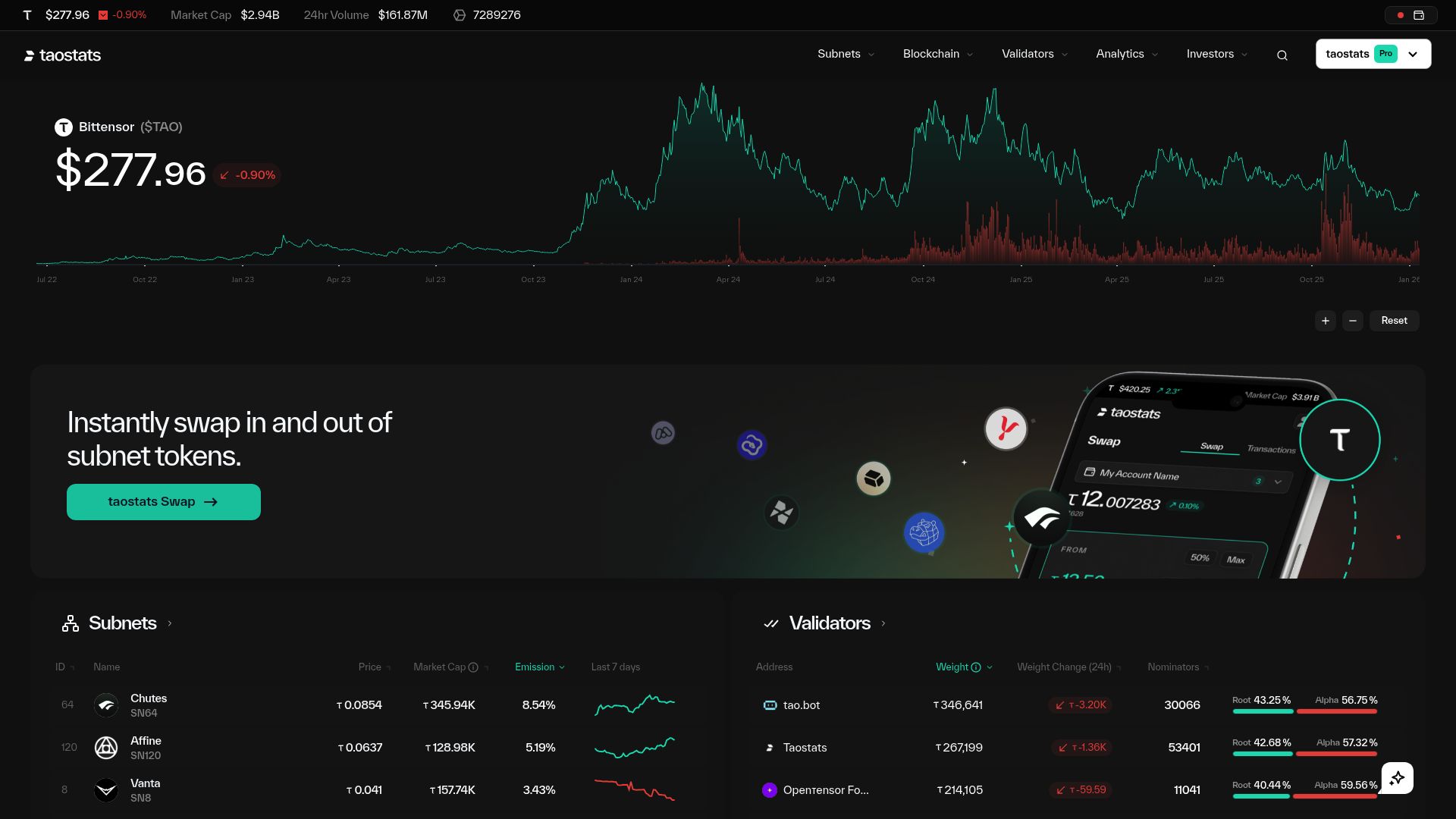Sort validators by Nominators column
Viewport: 1456px width, 819px height.
[1175, 667]
